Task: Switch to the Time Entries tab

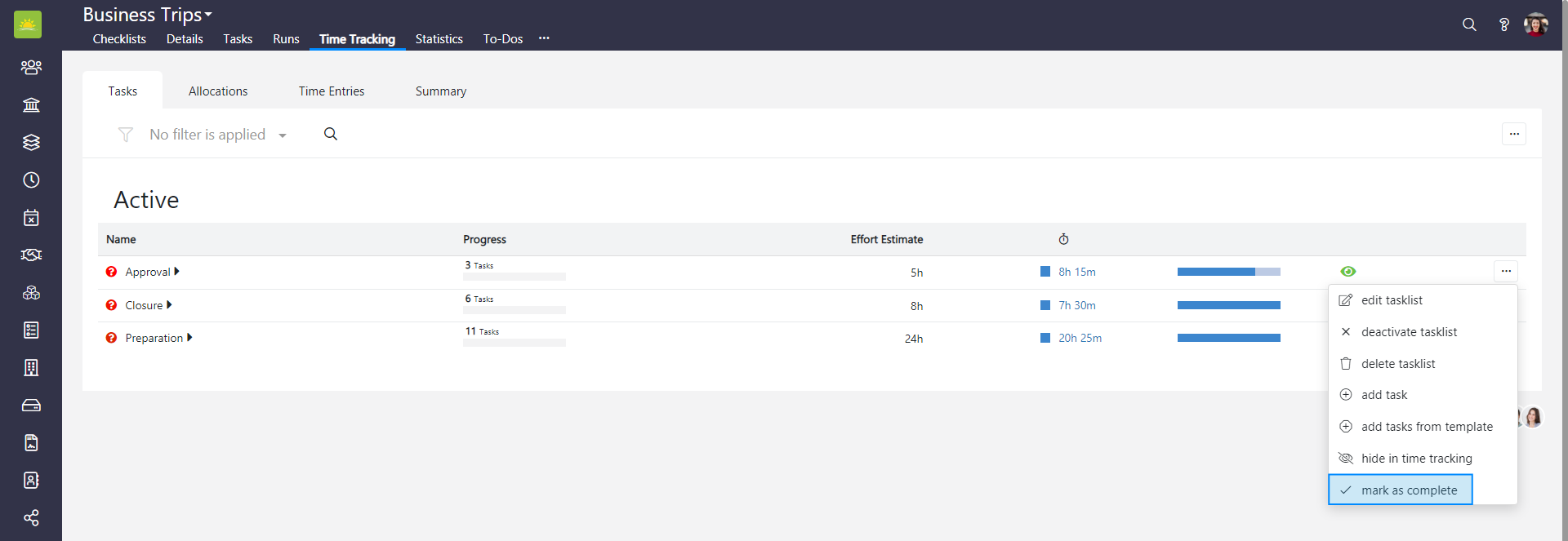Action: [x=332, y=91]
